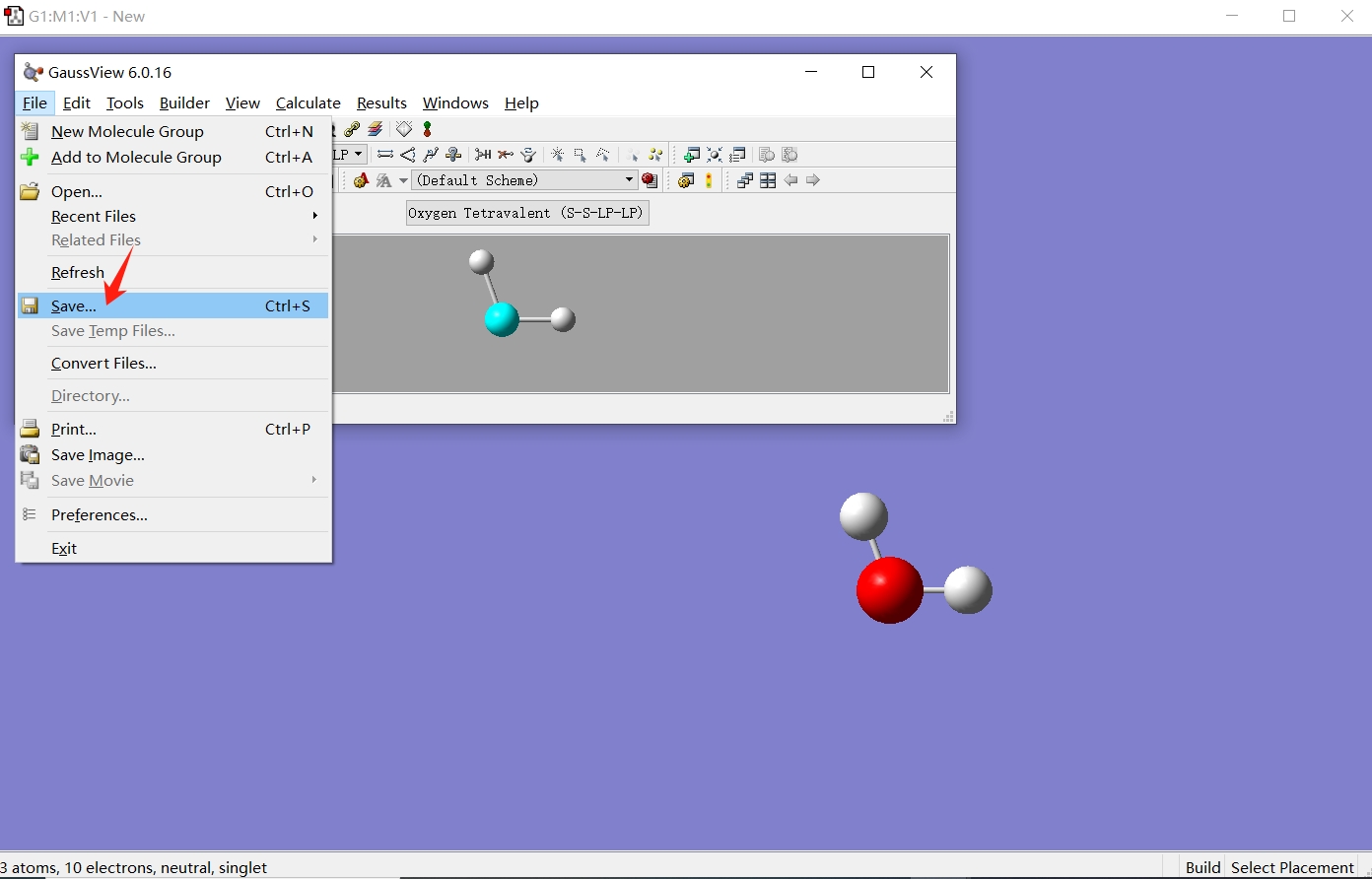Select the Modify Angle tool
The height and width of the screenshot is (879, 1372).
pyautogui.click(x=408, y=155)
